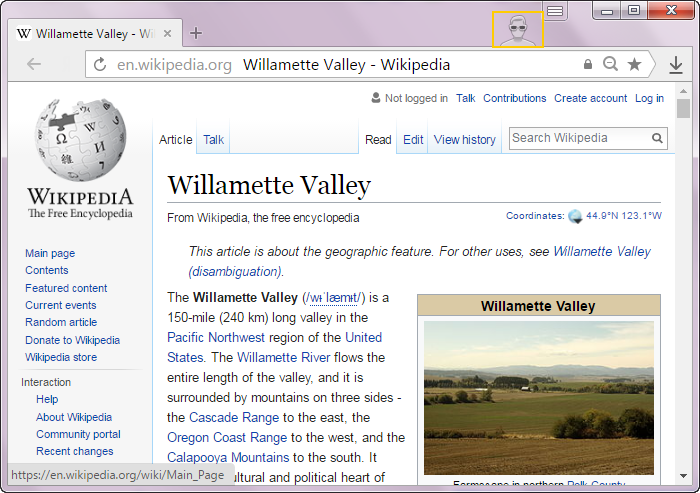Click the pronunciation IPA link
This screenshot has width=700, height=493.
tap(333, 297)
